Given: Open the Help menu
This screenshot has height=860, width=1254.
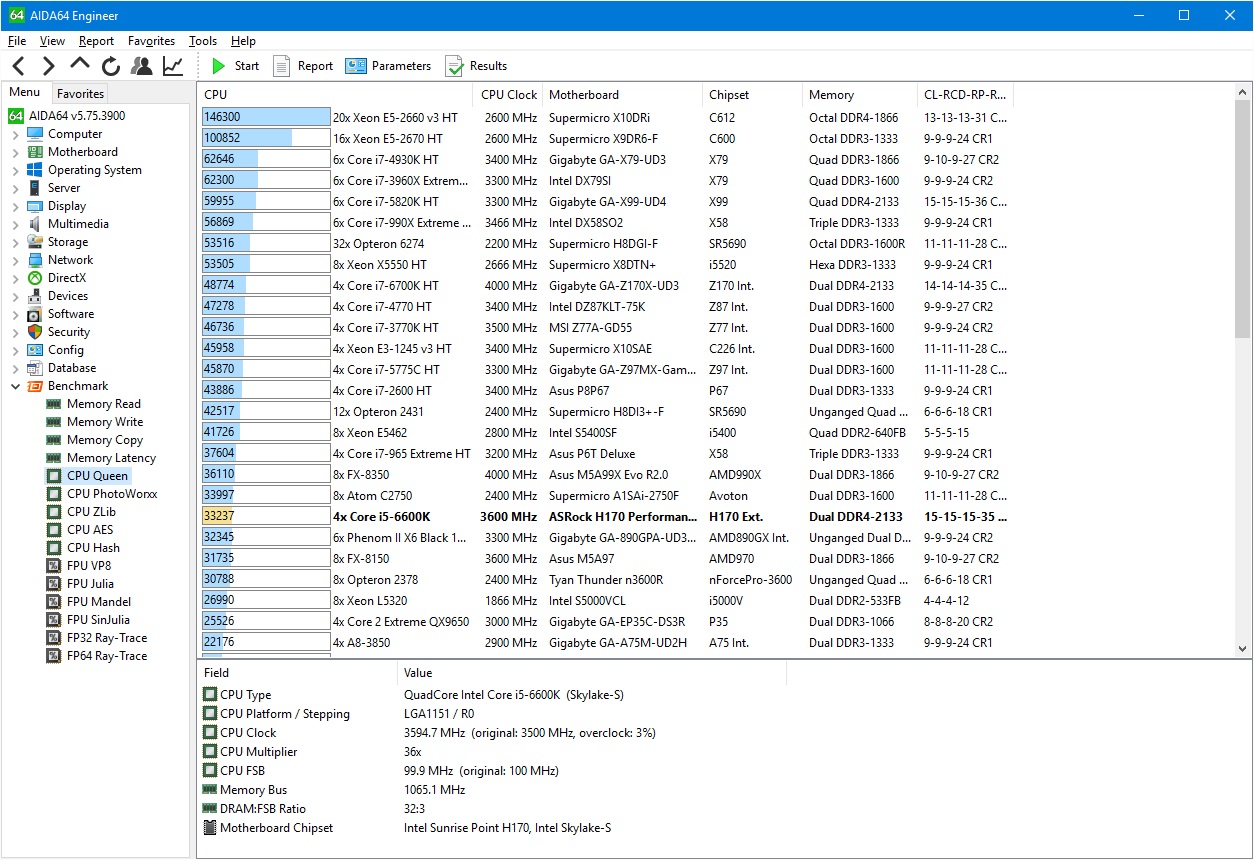Looking at the screenshot, I should 243,41.
